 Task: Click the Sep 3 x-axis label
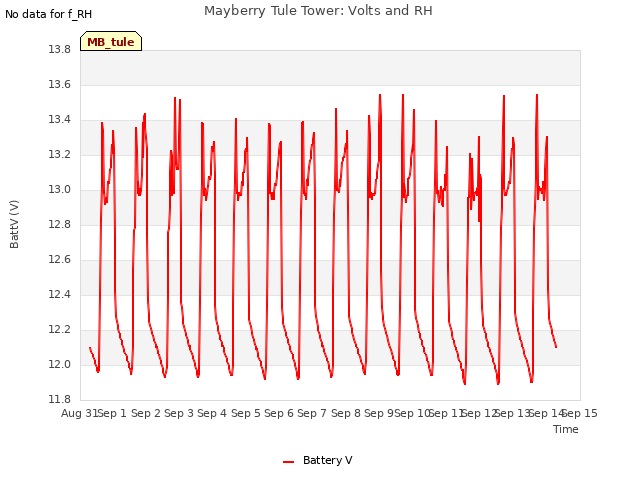[x=179, y=413]
